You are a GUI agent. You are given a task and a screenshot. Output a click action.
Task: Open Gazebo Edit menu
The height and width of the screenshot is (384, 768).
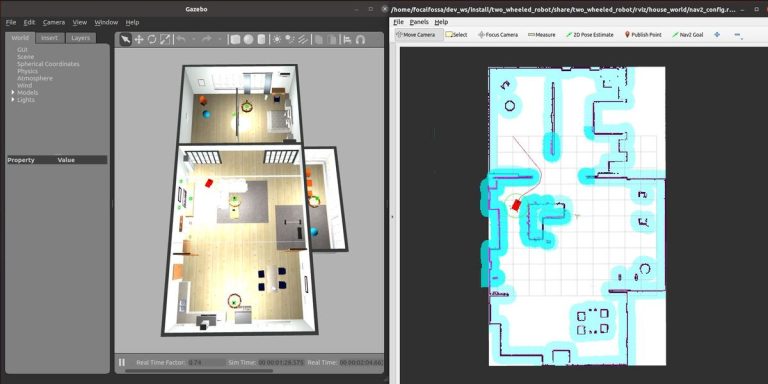click(29, 22)
